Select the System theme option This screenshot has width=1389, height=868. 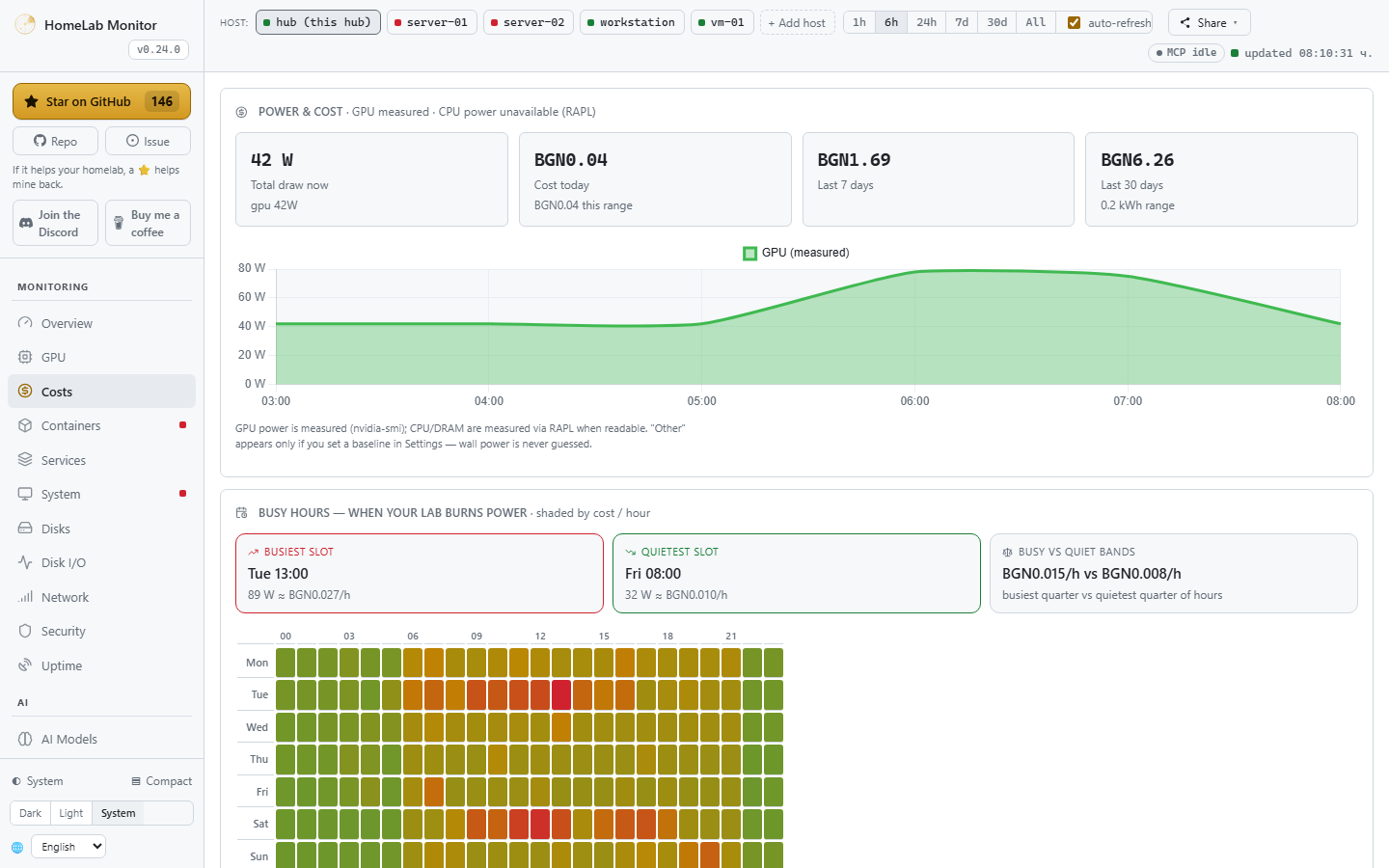coord(119,813)
